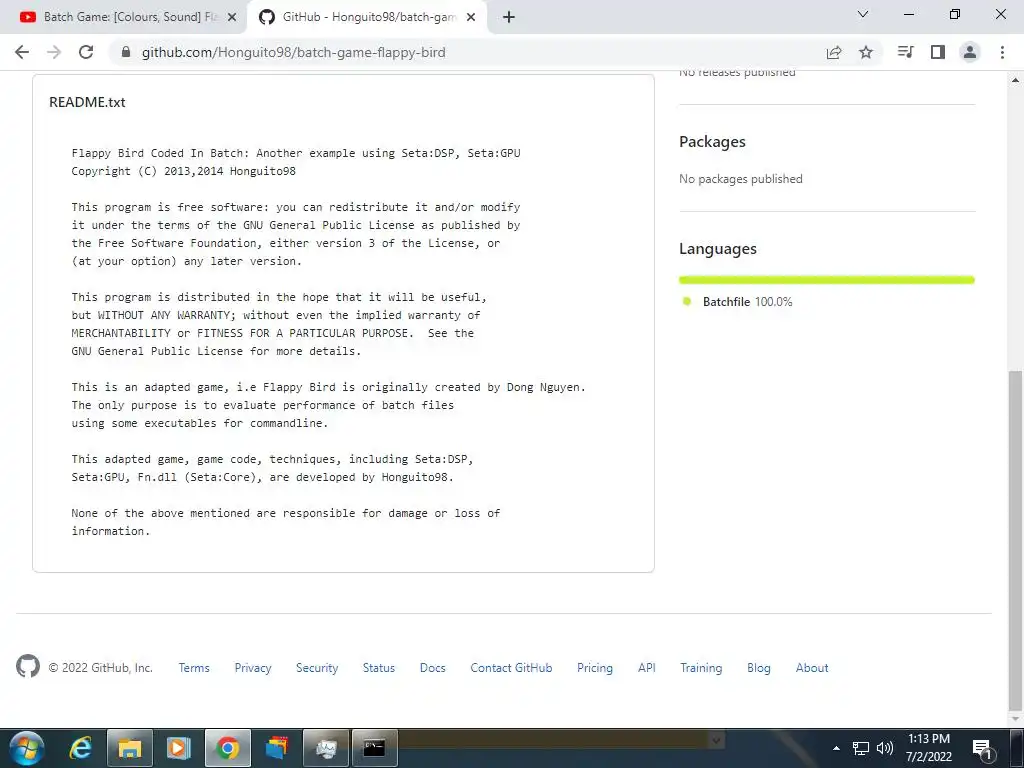Click the Packages heading

[712, 142]
